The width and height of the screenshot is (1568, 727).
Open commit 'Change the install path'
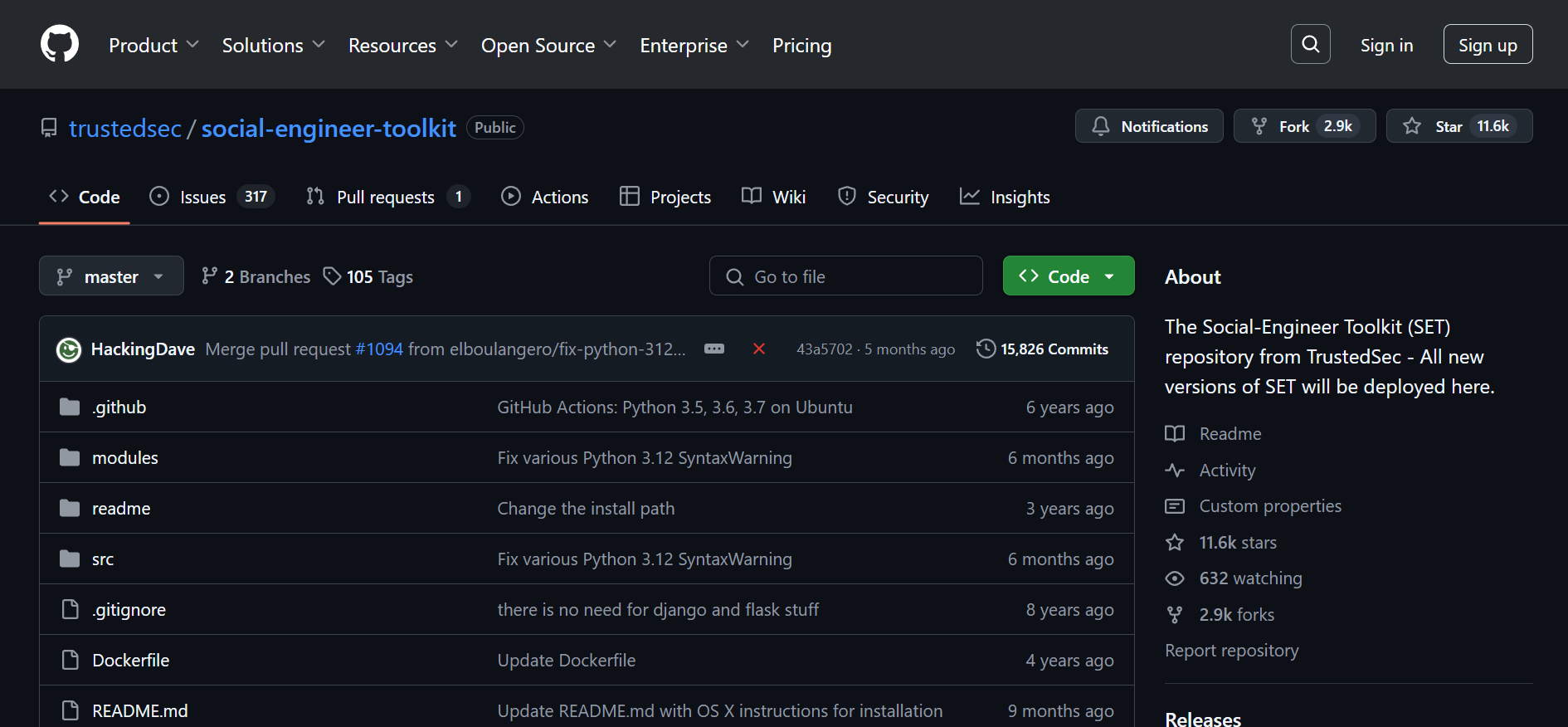(586, 509)
